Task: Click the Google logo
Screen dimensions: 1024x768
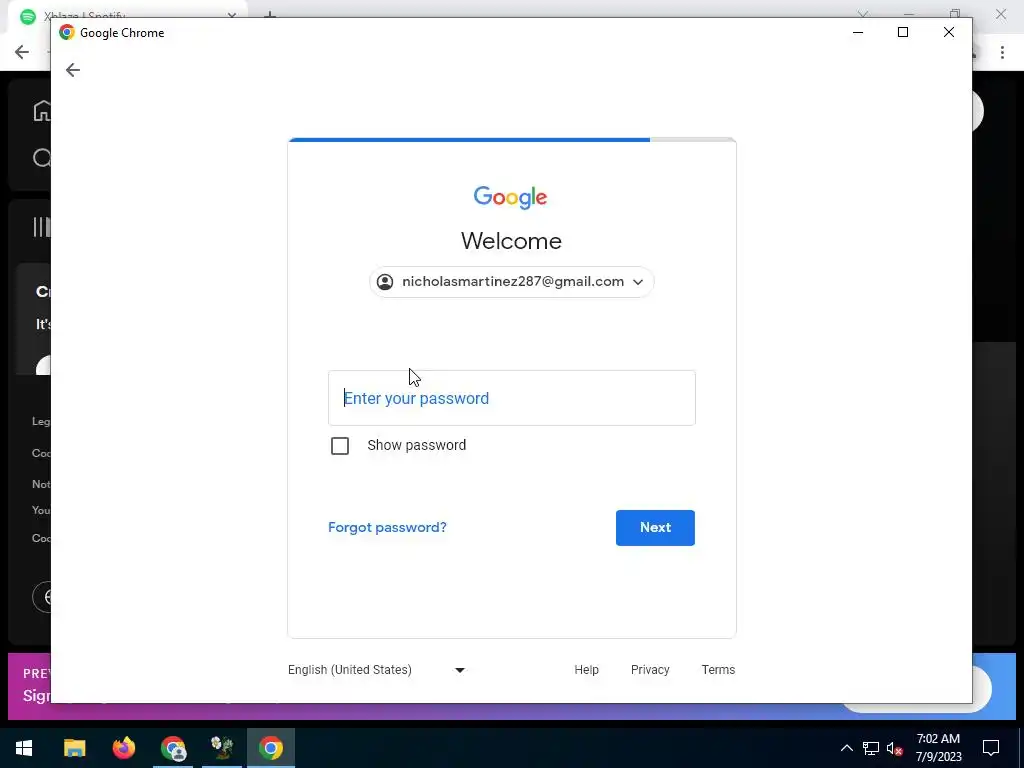Action: tap(510, 197)
